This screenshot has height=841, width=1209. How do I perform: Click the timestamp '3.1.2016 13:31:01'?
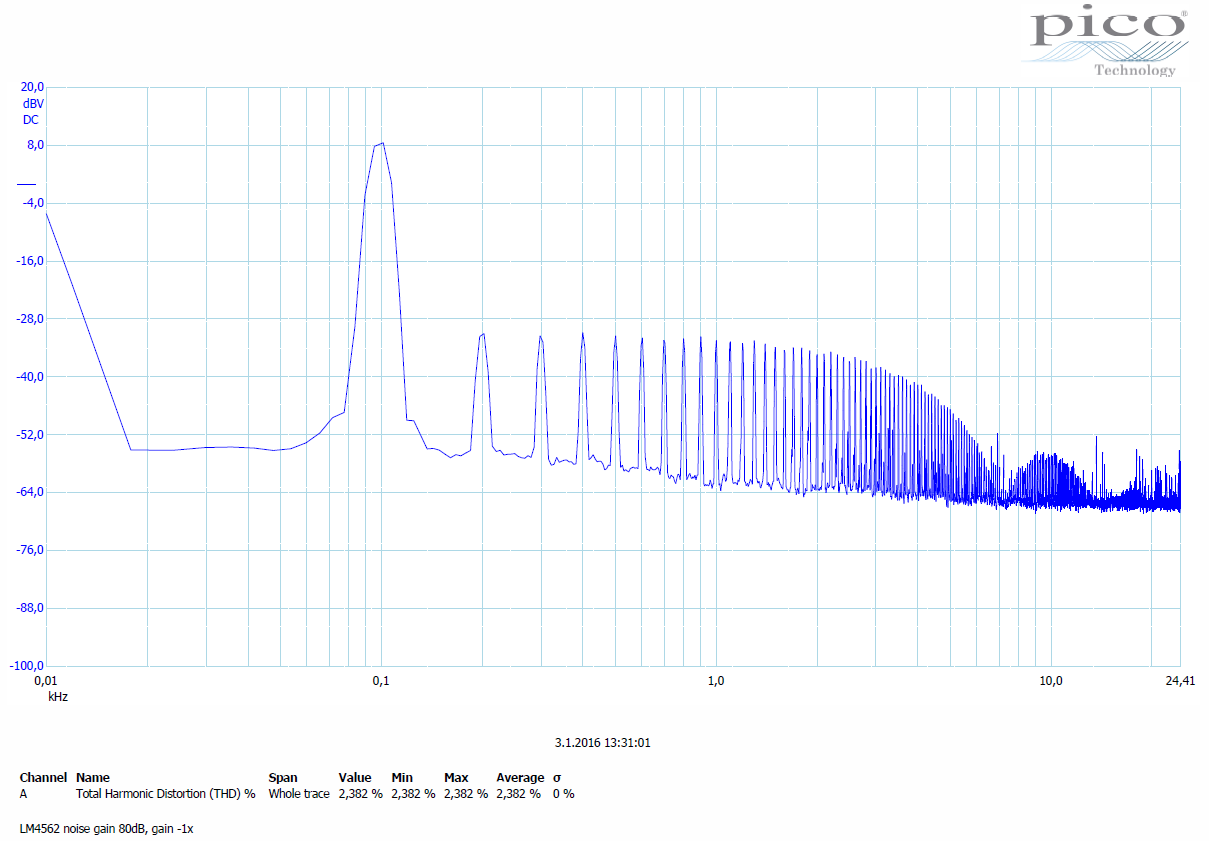tap(602, 743)
